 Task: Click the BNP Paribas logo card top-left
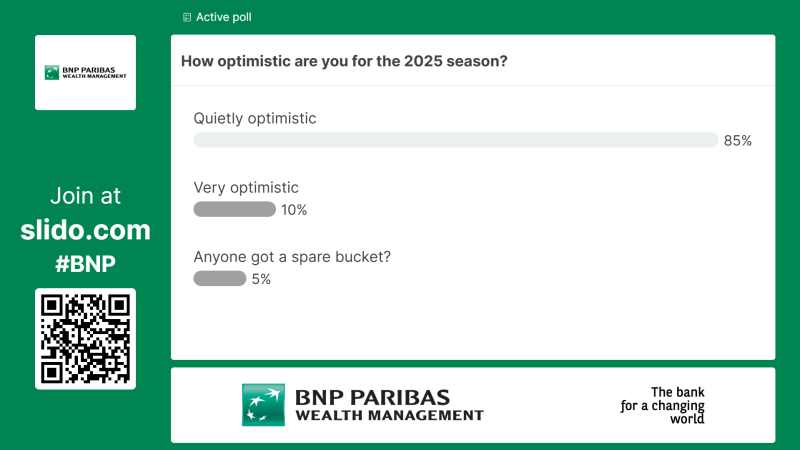(x=85, y=73)
